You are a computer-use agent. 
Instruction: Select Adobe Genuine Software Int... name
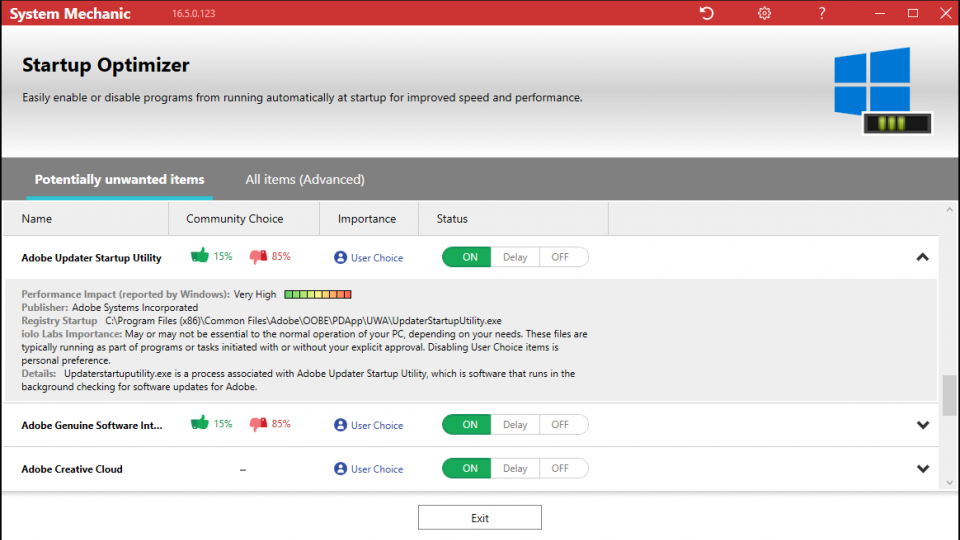click(92, 425)
